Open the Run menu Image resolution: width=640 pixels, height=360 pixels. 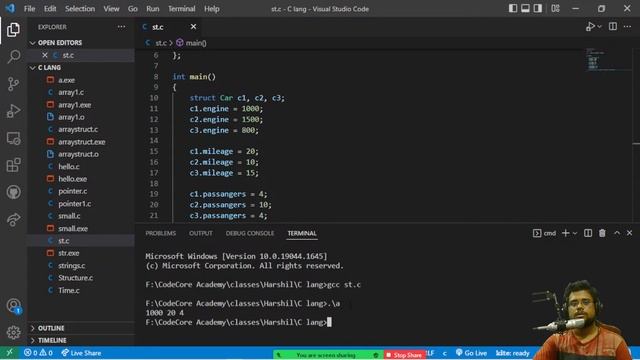point(153,9)
